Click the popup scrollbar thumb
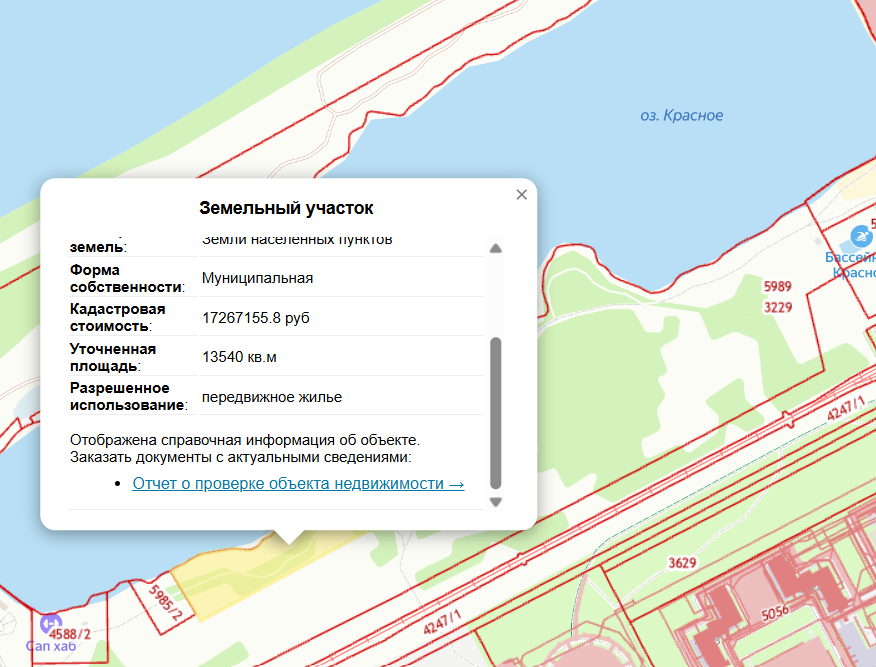Image resolution: width=876 pixels, height=667 pixels. [x=496, y=413]
